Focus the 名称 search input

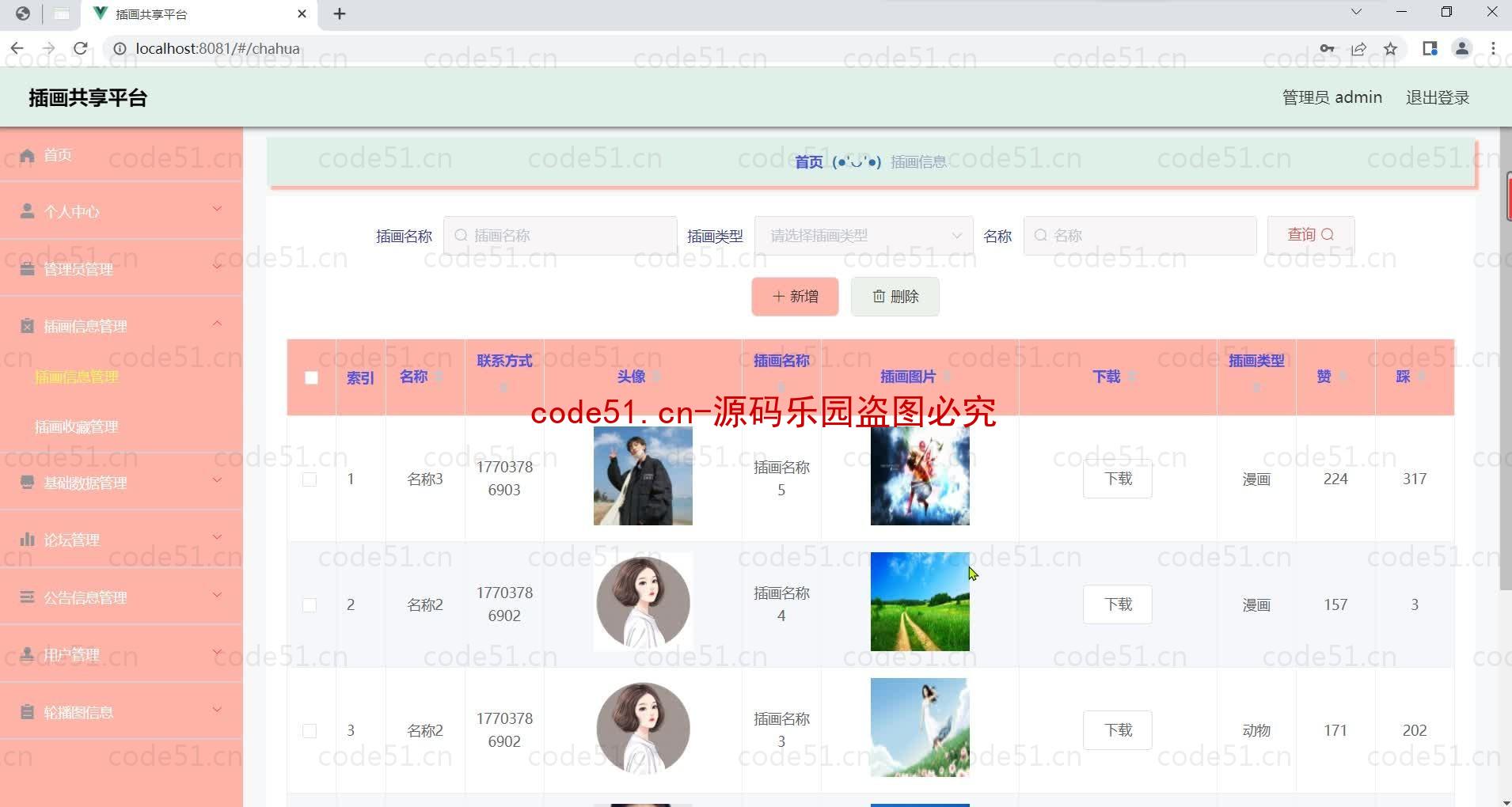(x=1140, y=236)
